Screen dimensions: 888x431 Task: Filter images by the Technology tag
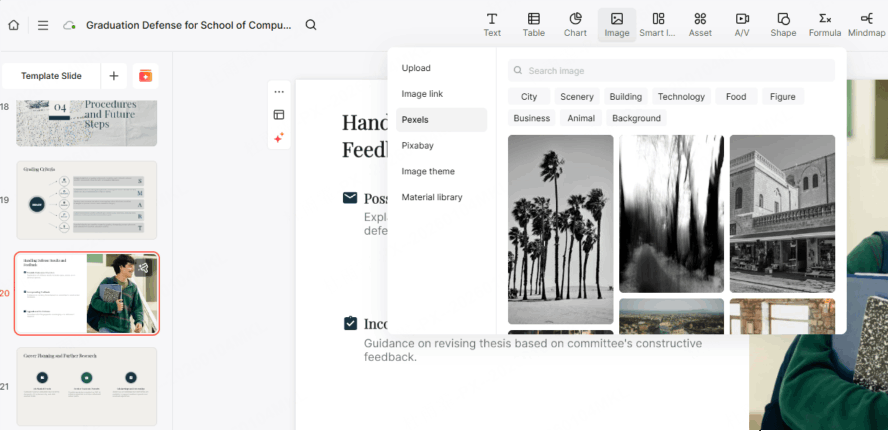coord(681,97)
